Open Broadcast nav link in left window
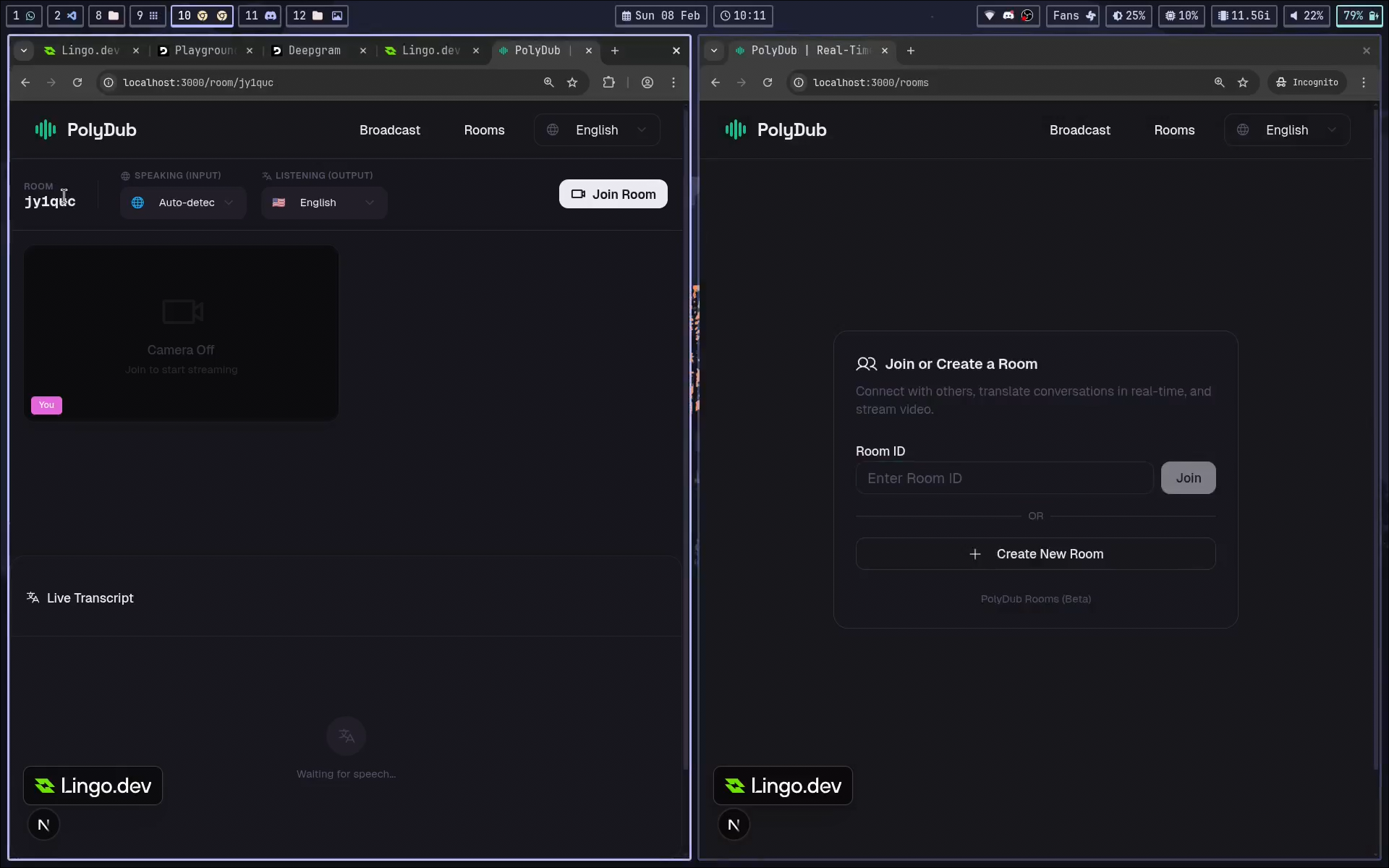This screenshot has width=1389, height=868. pyautogui.click(x=389, y=130)
